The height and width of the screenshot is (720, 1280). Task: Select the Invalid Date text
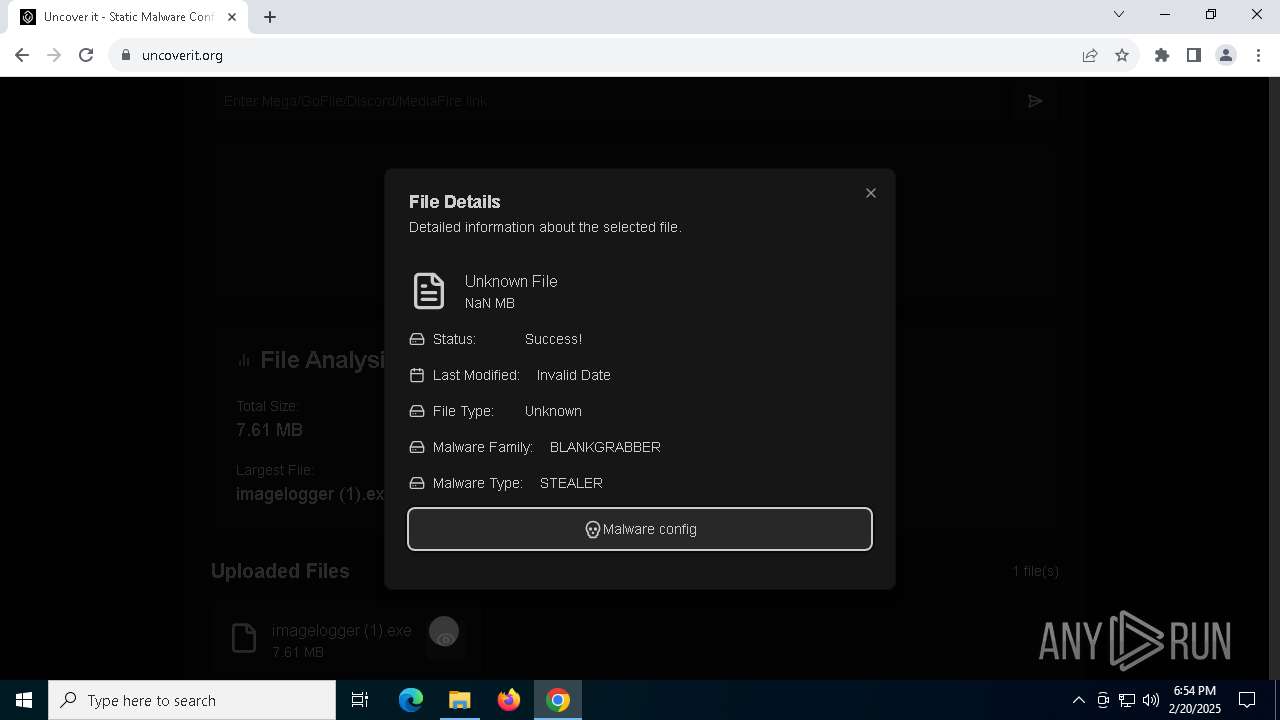[x=573, y=375]
